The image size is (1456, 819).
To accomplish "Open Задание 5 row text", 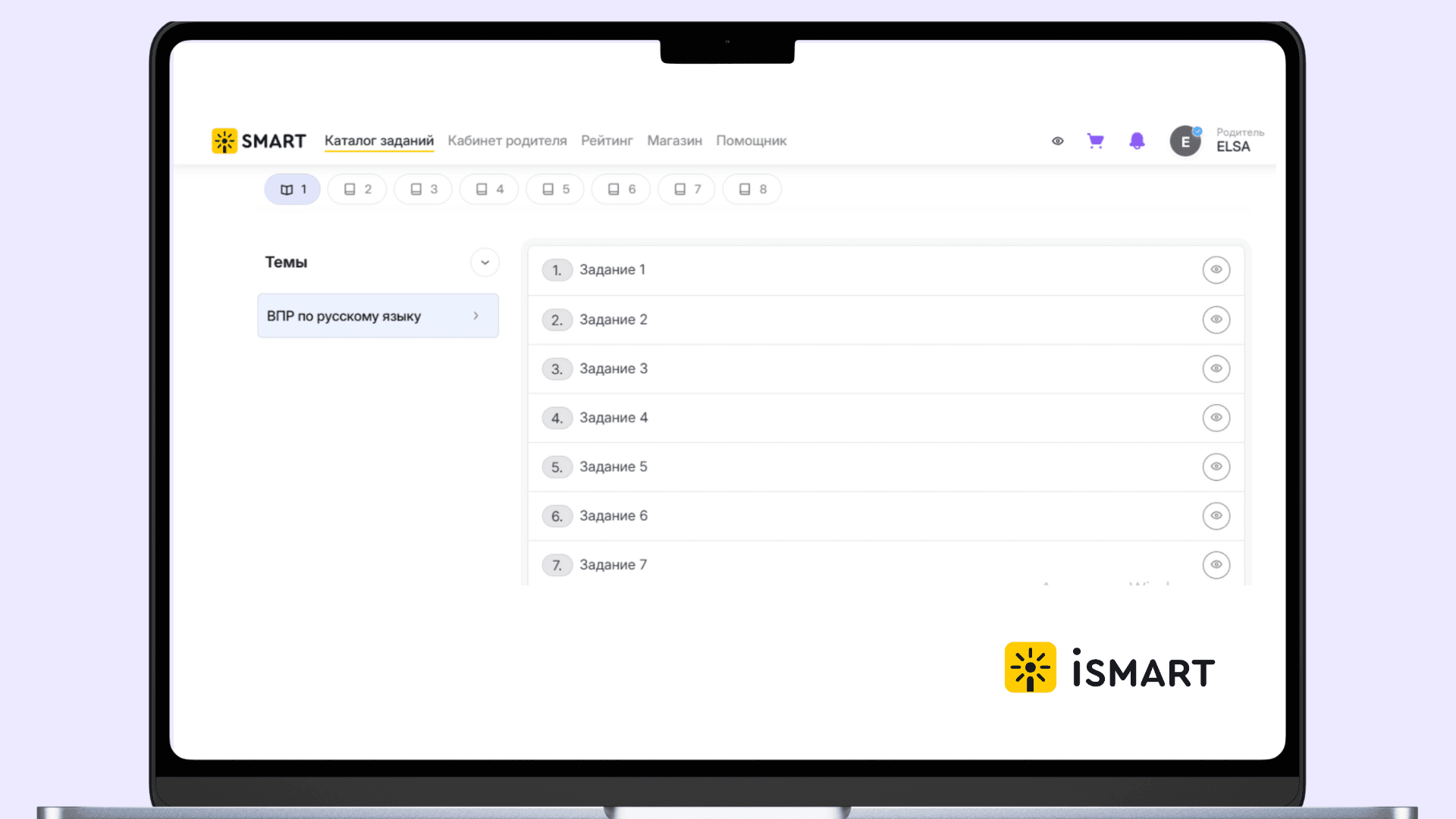I will click(613, 466).
